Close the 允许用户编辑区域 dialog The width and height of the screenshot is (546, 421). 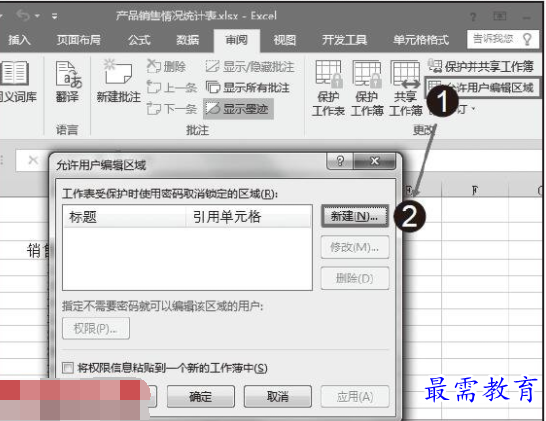click(375, 161)
